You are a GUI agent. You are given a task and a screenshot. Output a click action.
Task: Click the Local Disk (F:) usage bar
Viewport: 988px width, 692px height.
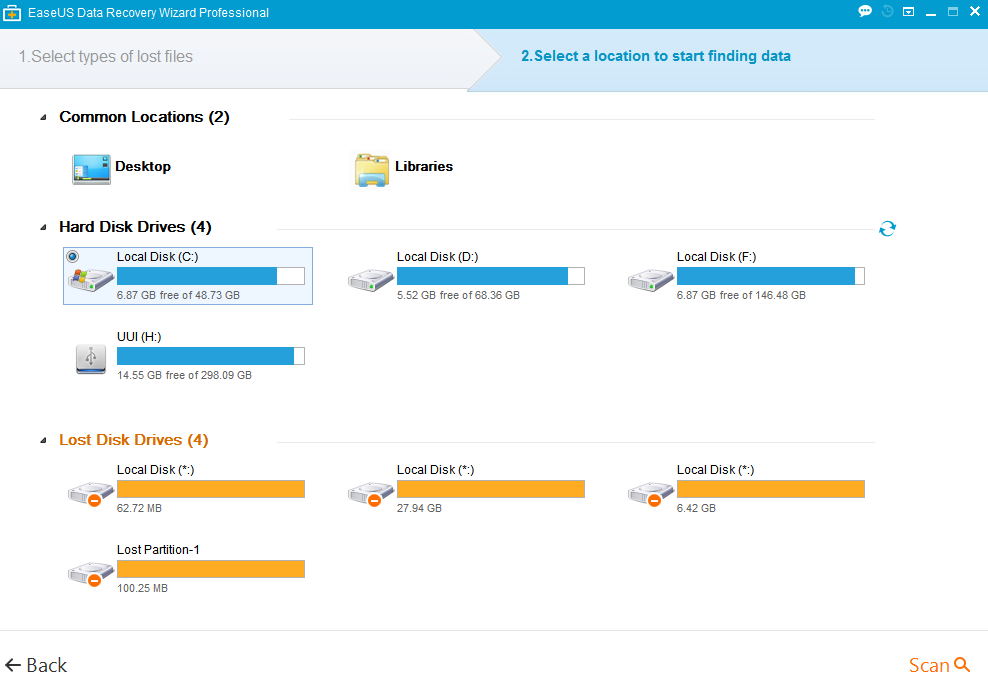click(x=771, y=276)
